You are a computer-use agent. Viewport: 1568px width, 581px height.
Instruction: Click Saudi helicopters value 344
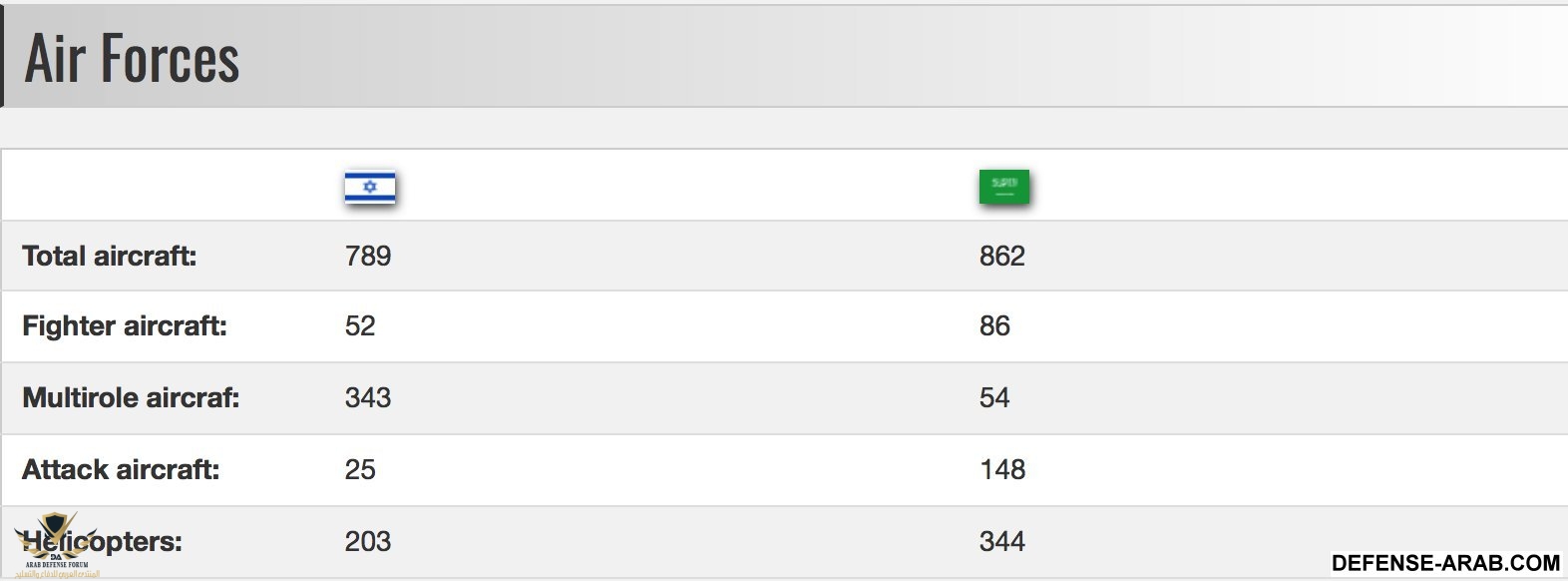1002,542
